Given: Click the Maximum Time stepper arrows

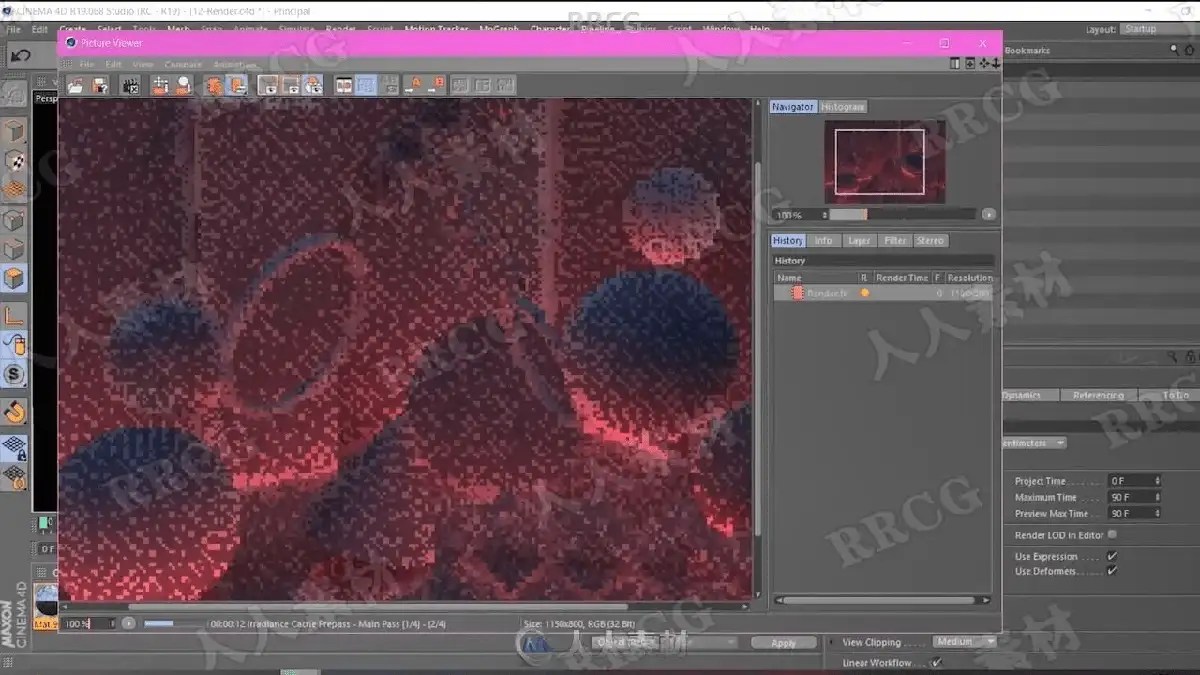Looking at the screenshot, I should (x=1157, y=497).
